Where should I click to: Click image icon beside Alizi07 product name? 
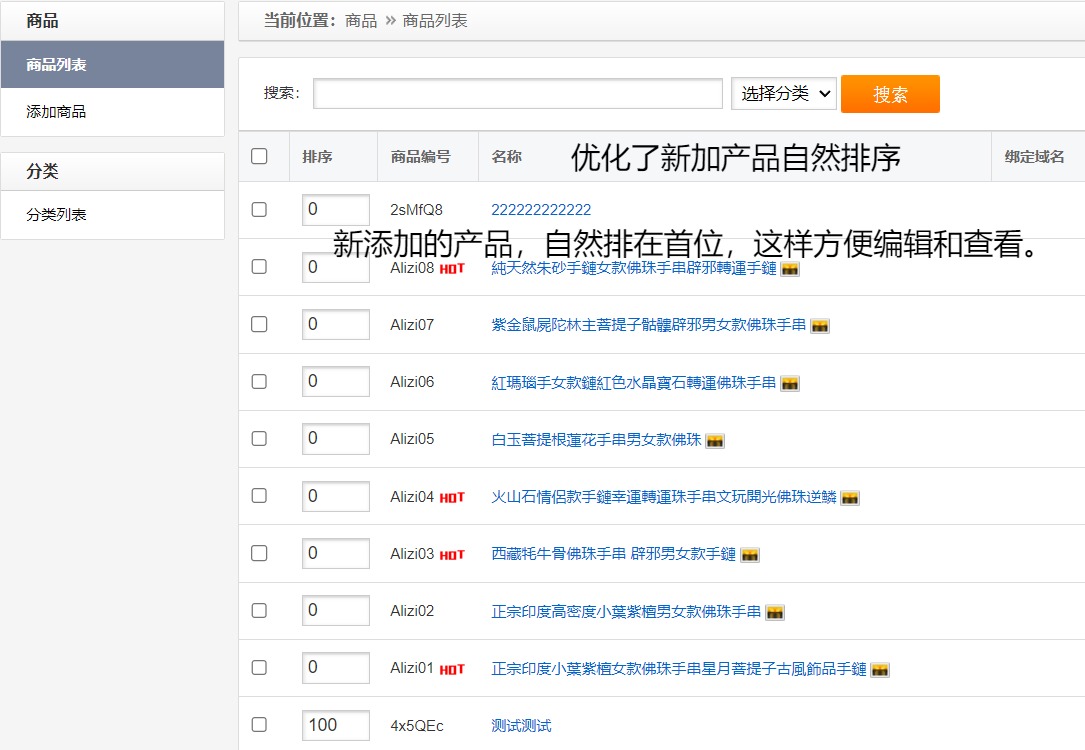pos(820,326)
